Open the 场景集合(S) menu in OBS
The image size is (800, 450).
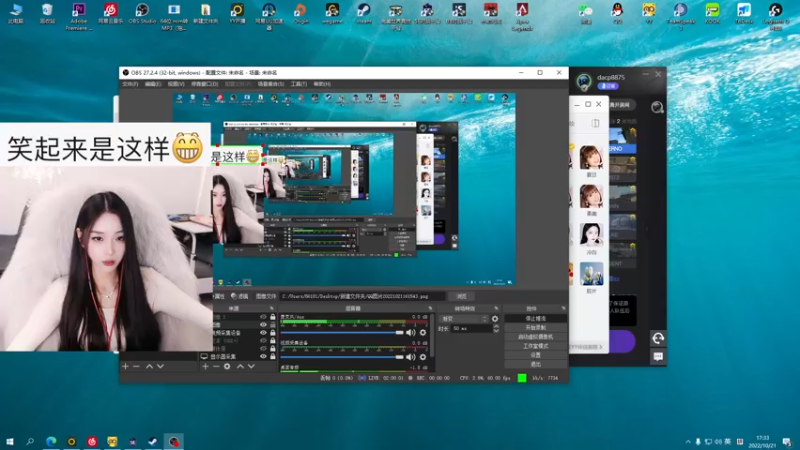tap(271, 84)
